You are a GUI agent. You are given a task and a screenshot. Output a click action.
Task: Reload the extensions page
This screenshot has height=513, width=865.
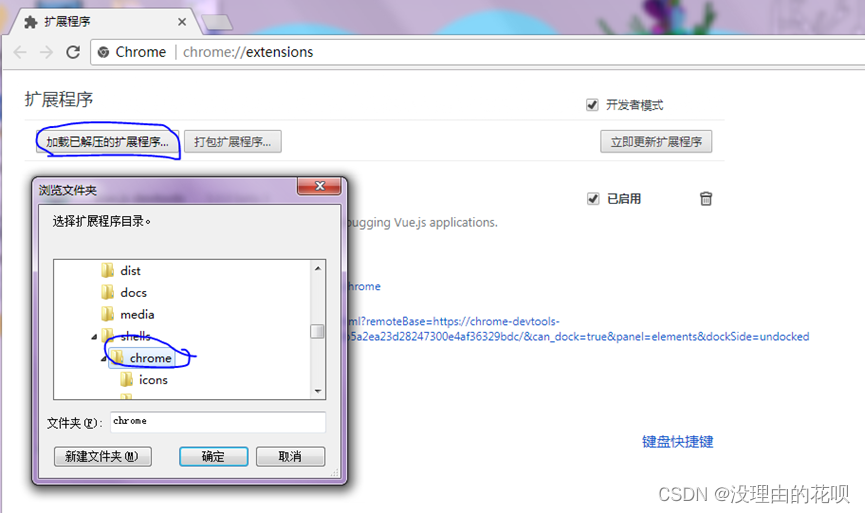tap(73, 52)
